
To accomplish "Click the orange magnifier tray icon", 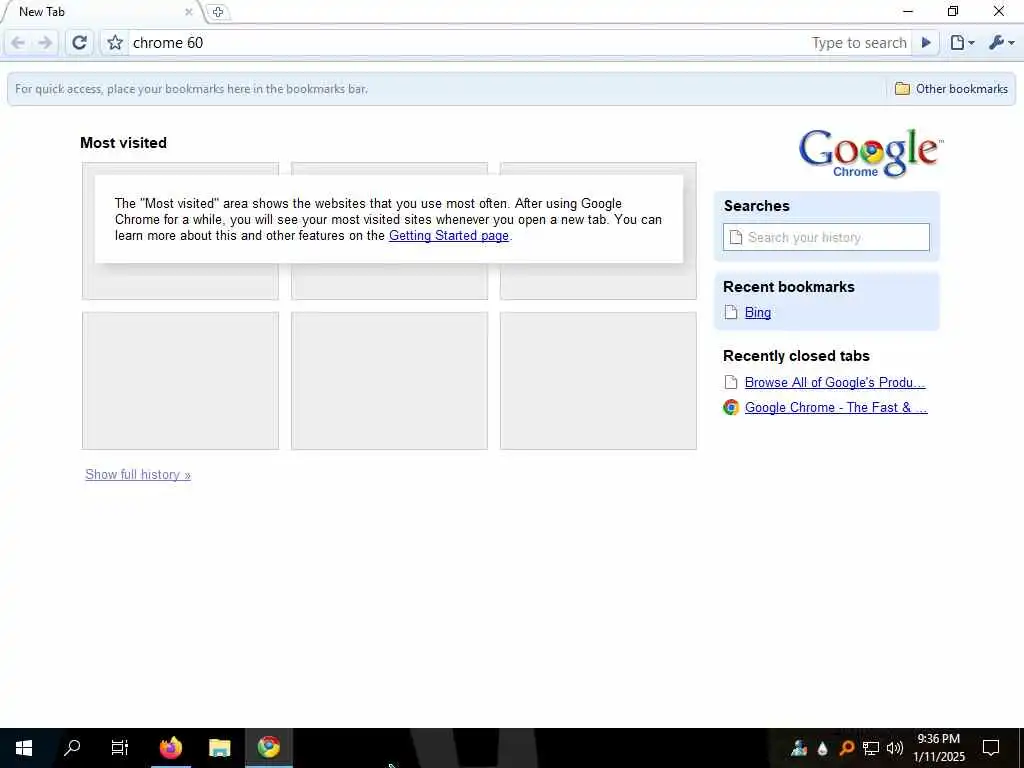I will 846,748.
